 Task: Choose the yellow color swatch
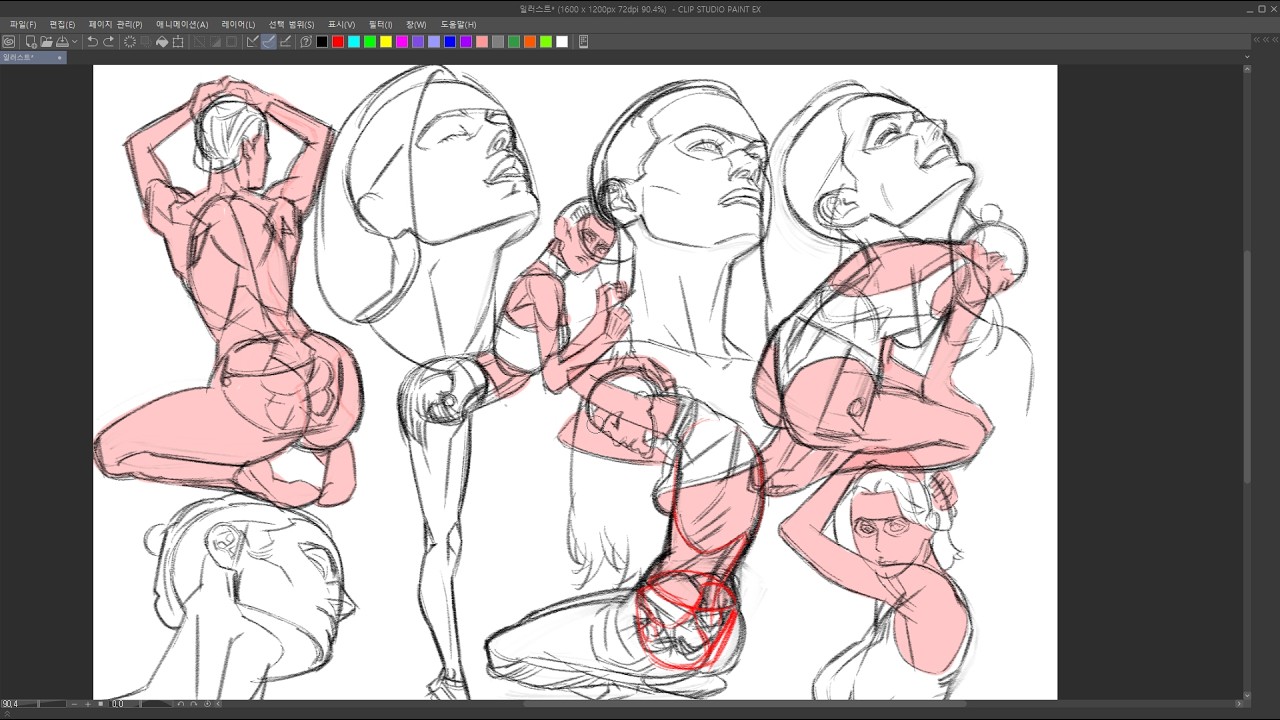[386, 42]
